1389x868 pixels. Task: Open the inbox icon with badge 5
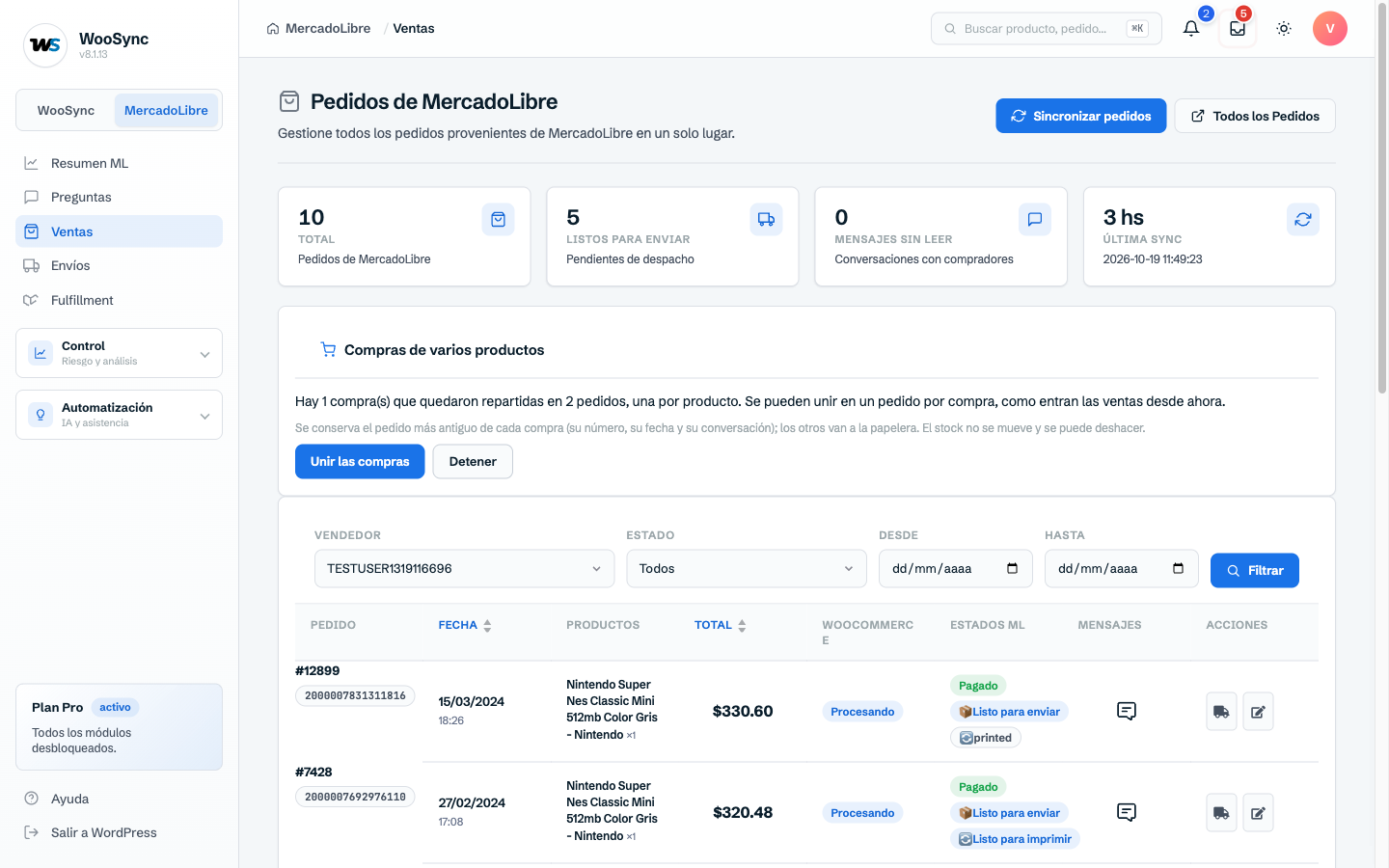click(1238, 29)
